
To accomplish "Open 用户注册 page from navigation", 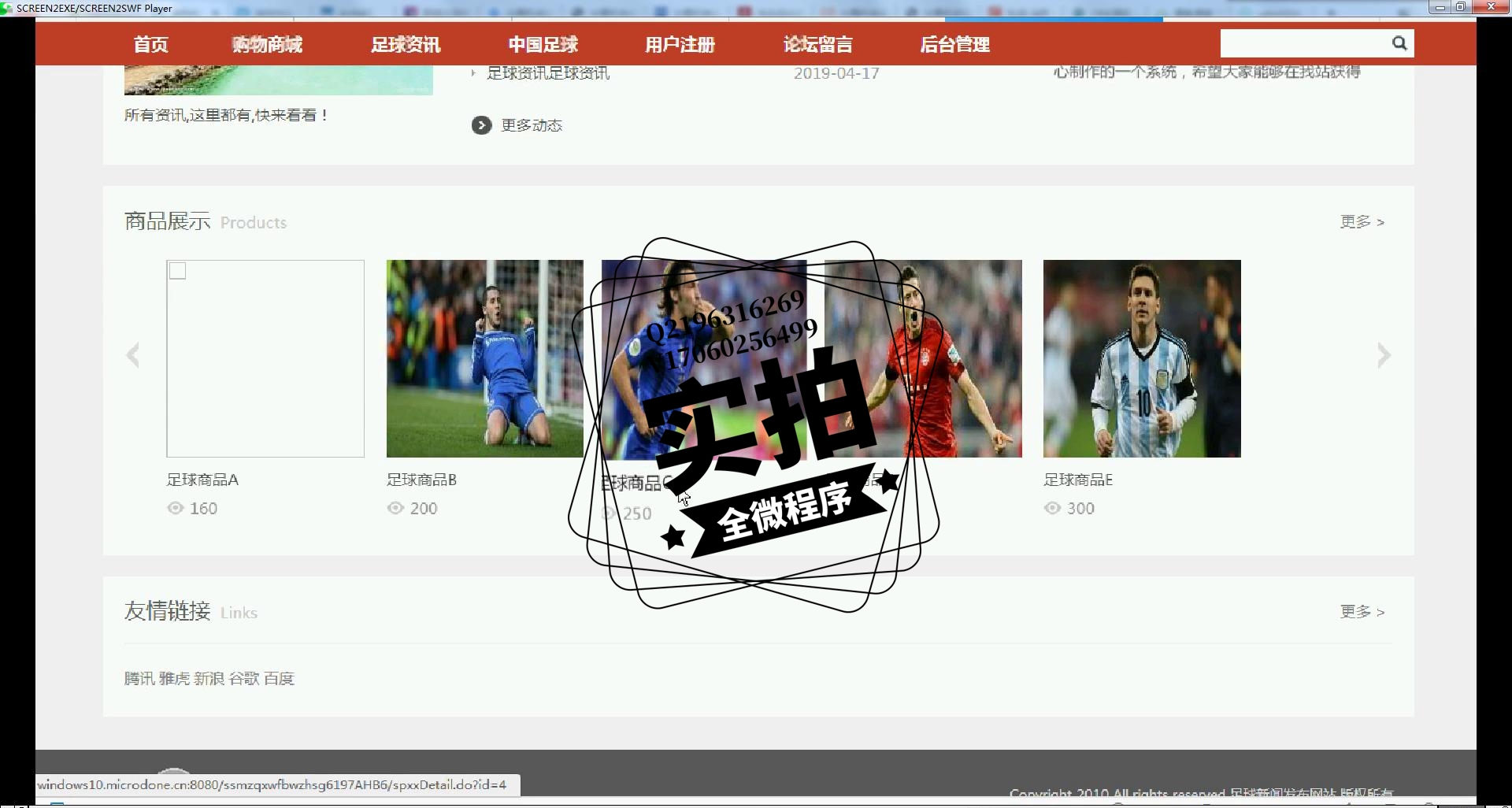I will pos(680,45).
